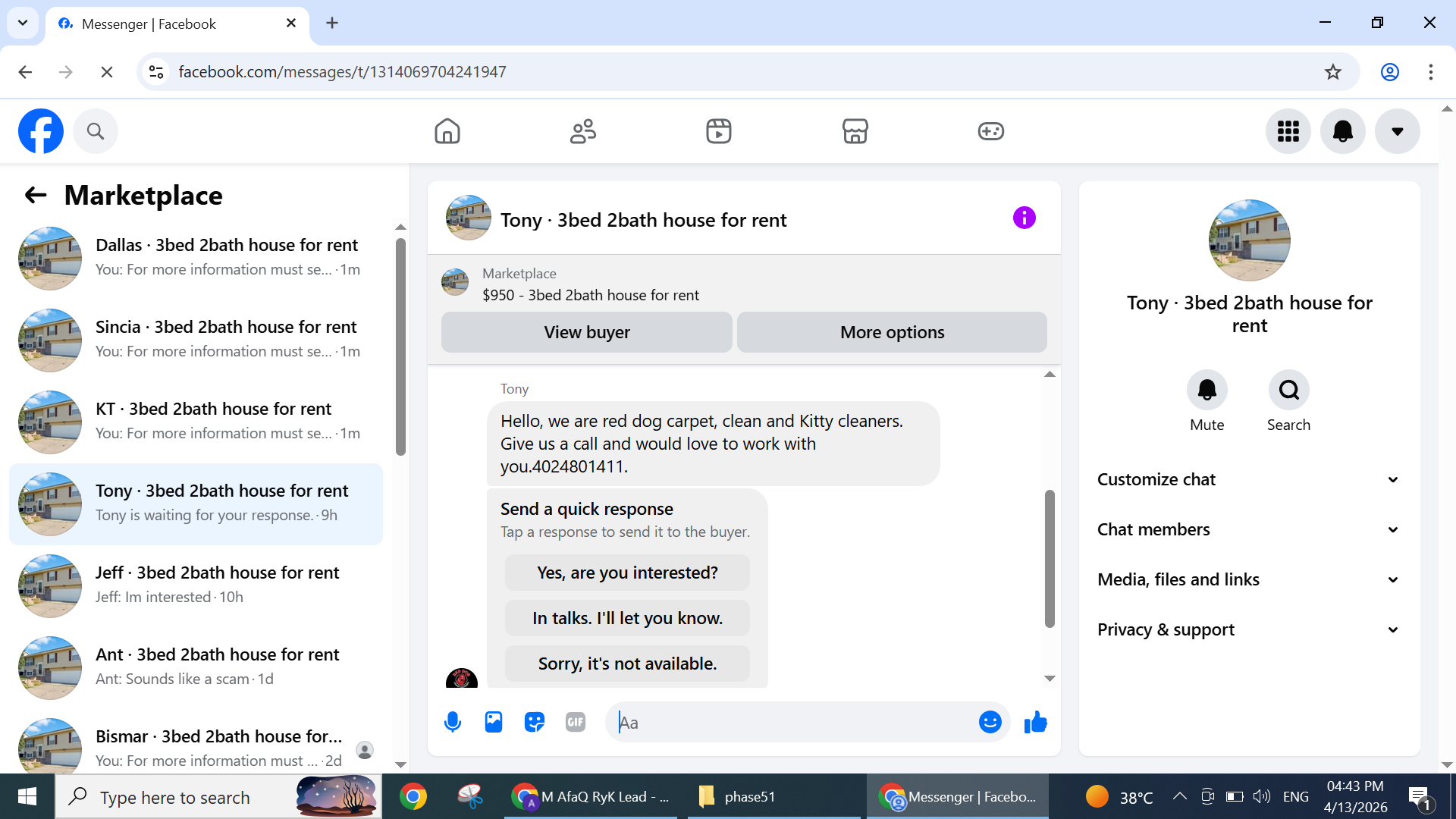Send quick response 'Sorry, it's not available.'
1456x819 pixels.
(627, 664)
